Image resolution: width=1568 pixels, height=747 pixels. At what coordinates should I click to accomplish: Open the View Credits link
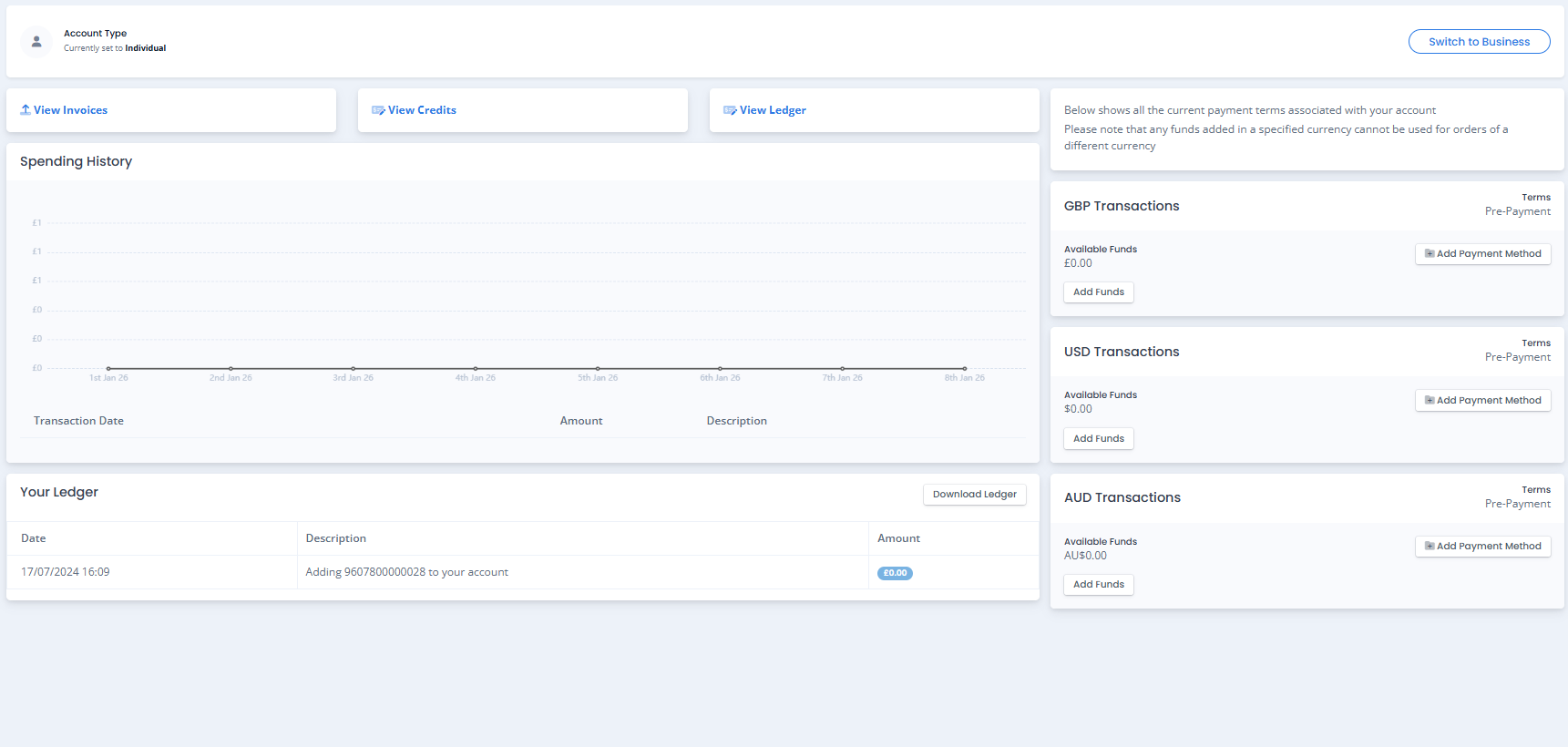tap(422, 110)
